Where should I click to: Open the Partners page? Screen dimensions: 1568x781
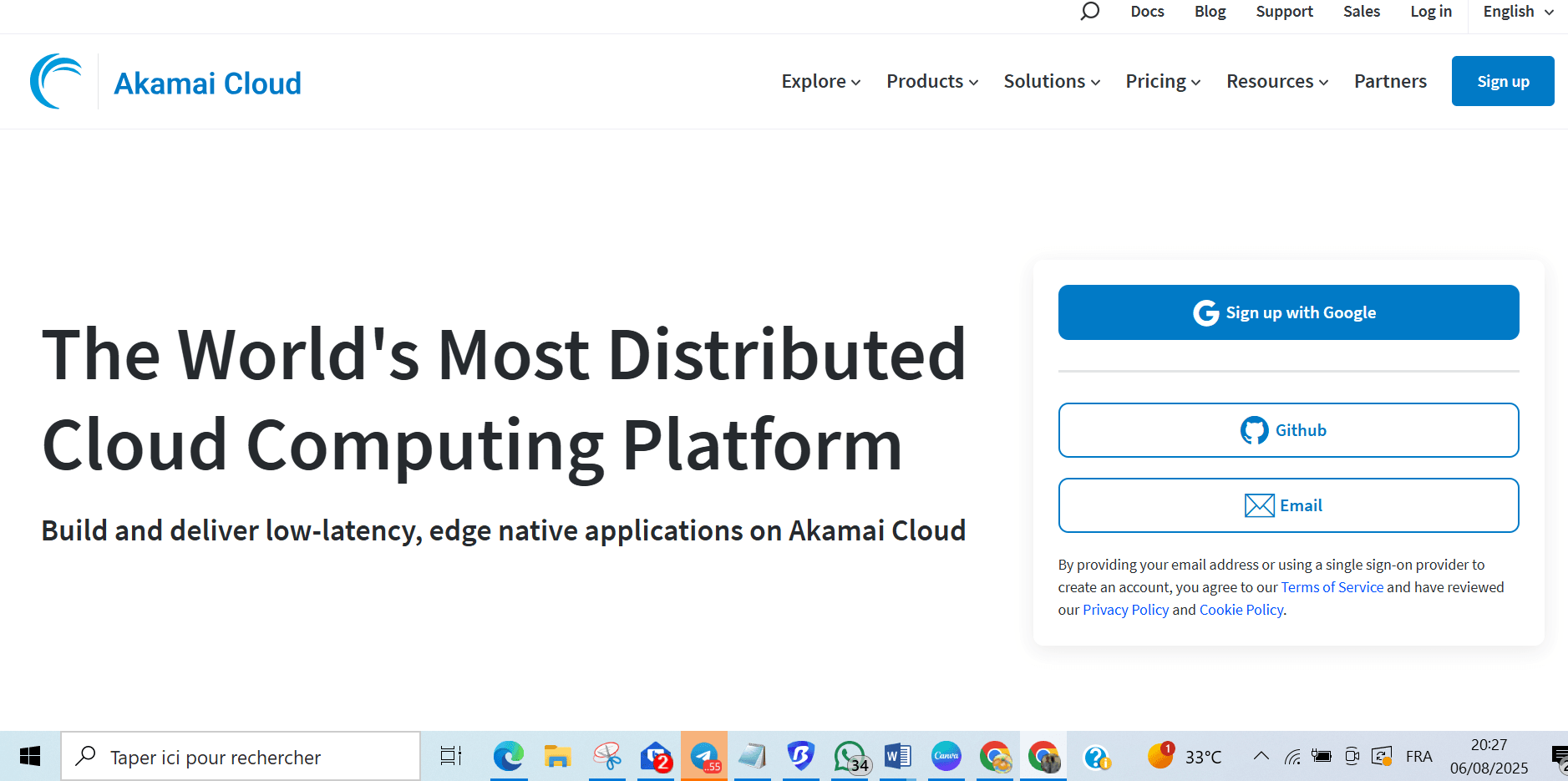1390,81
